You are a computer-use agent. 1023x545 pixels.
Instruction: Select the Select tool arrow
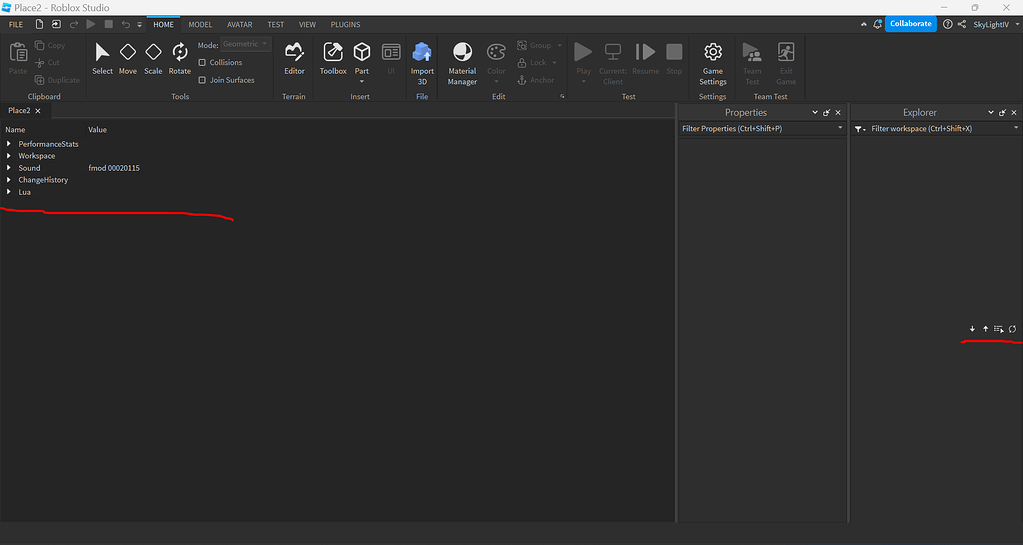tap(102, 52)
